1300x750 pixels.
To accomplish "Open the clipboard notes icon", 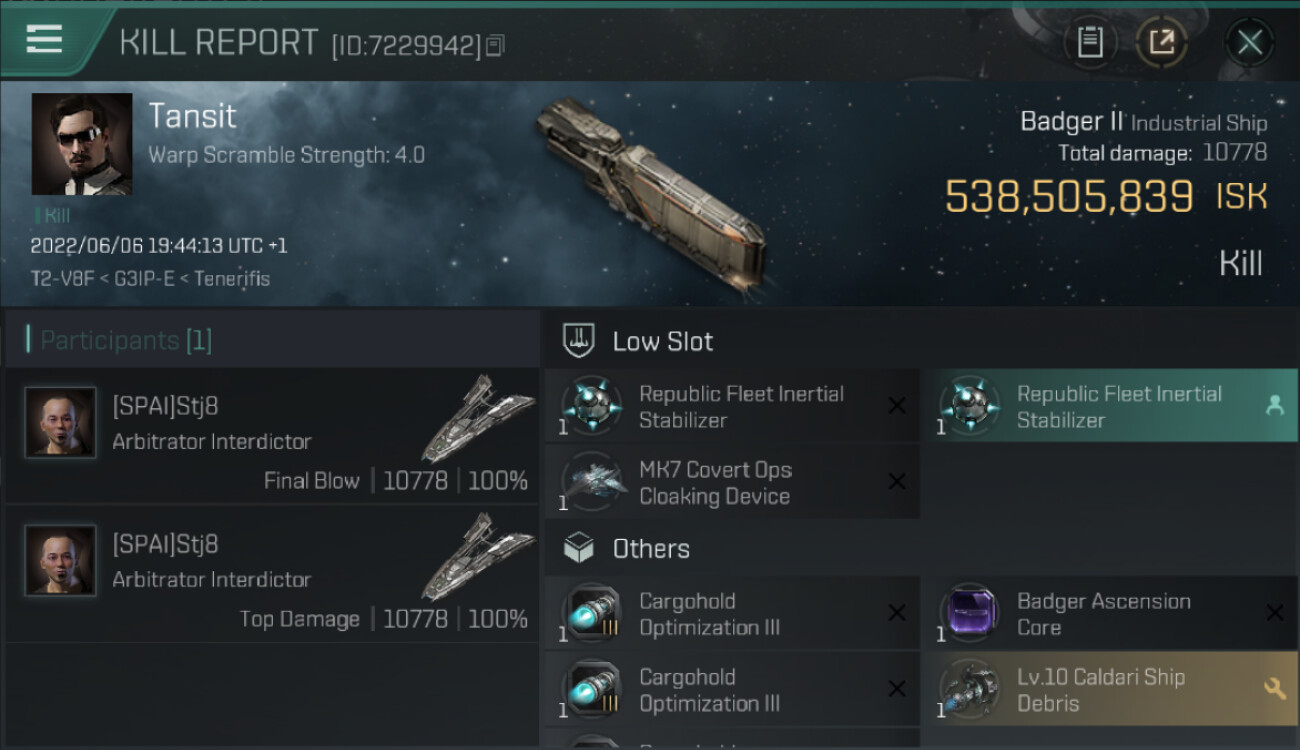I will pos(1090,42).
